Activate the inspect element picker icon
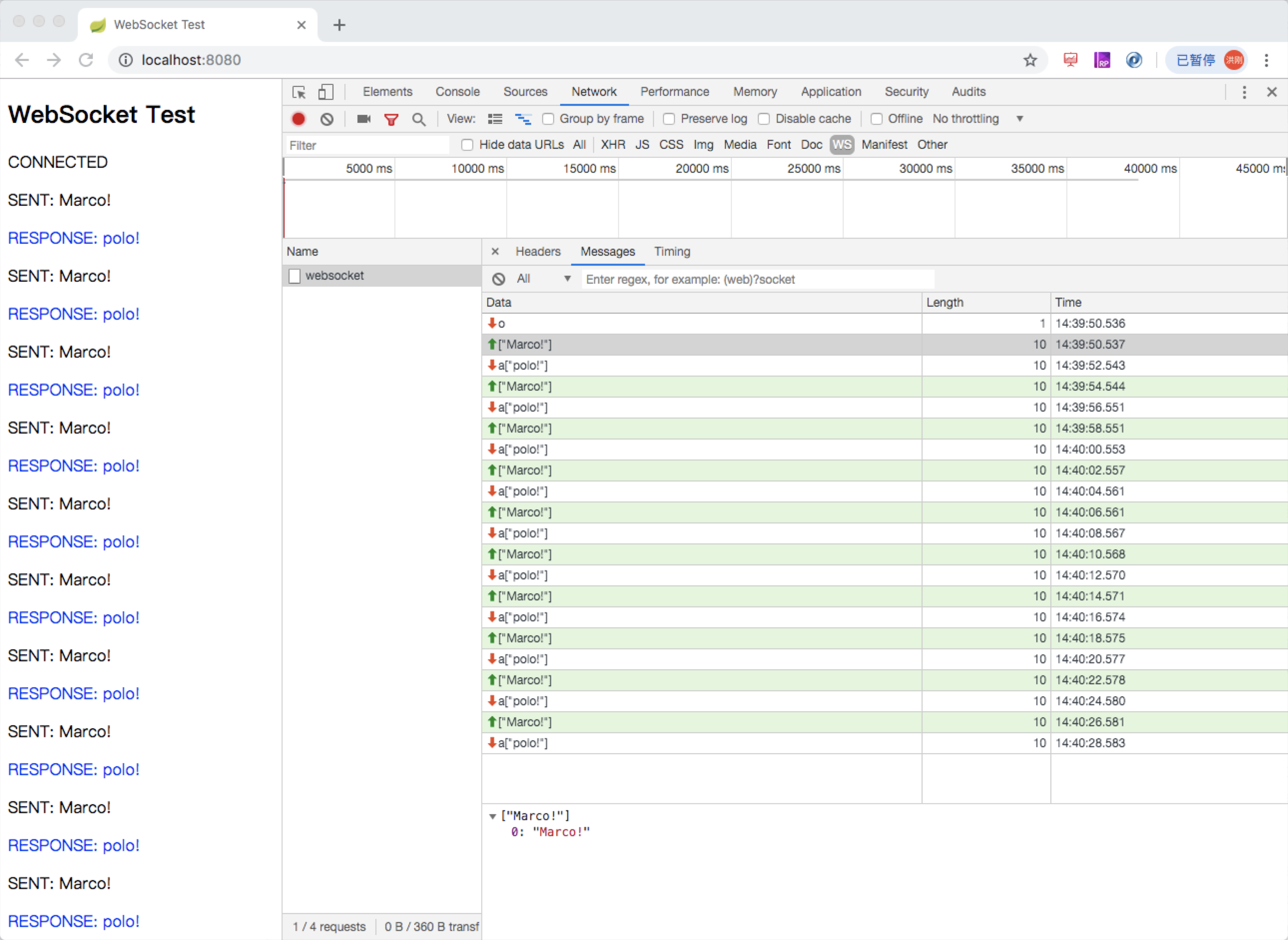This screenshot has width=1288, height=940. [x=299, y=92]
